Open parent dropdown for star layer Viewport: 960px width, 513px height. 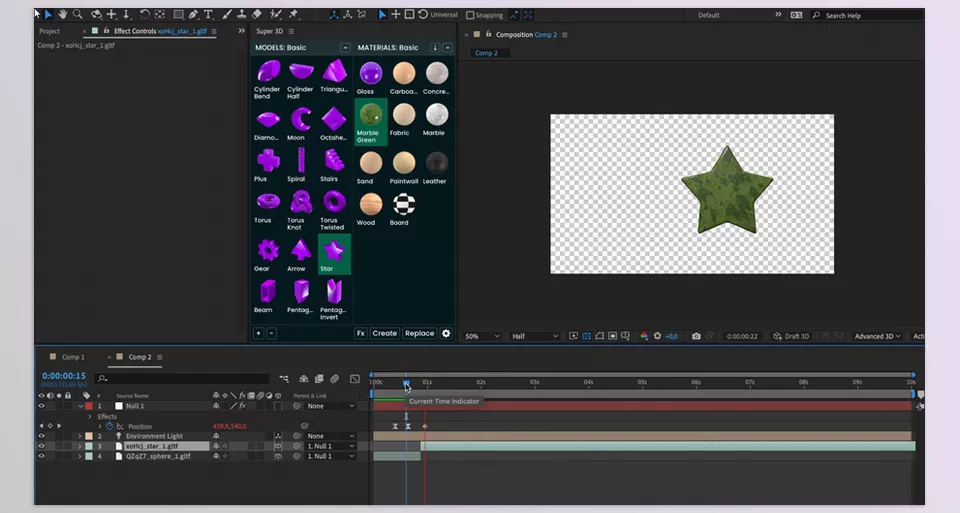click(x=331, y=446)
